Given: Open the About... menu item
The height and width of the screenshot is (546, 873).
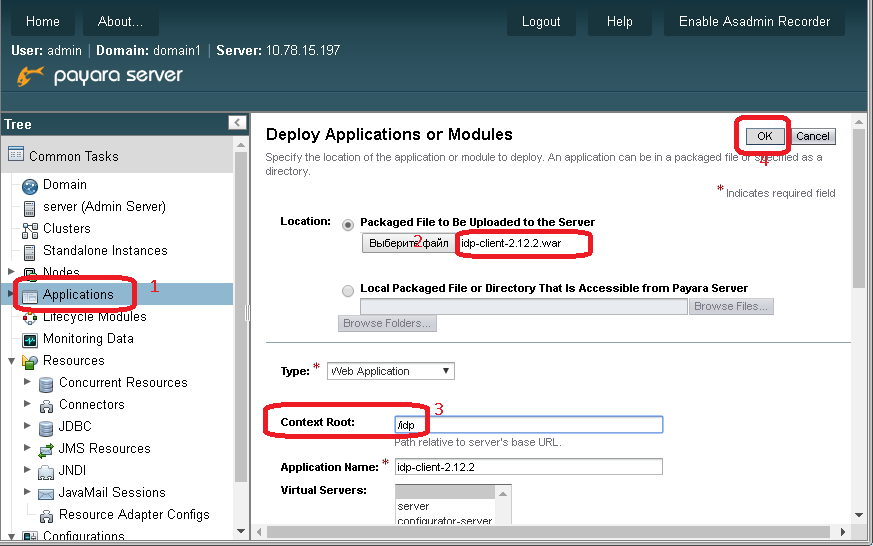Looking at the screenshot, I should (x=120, y=22).
